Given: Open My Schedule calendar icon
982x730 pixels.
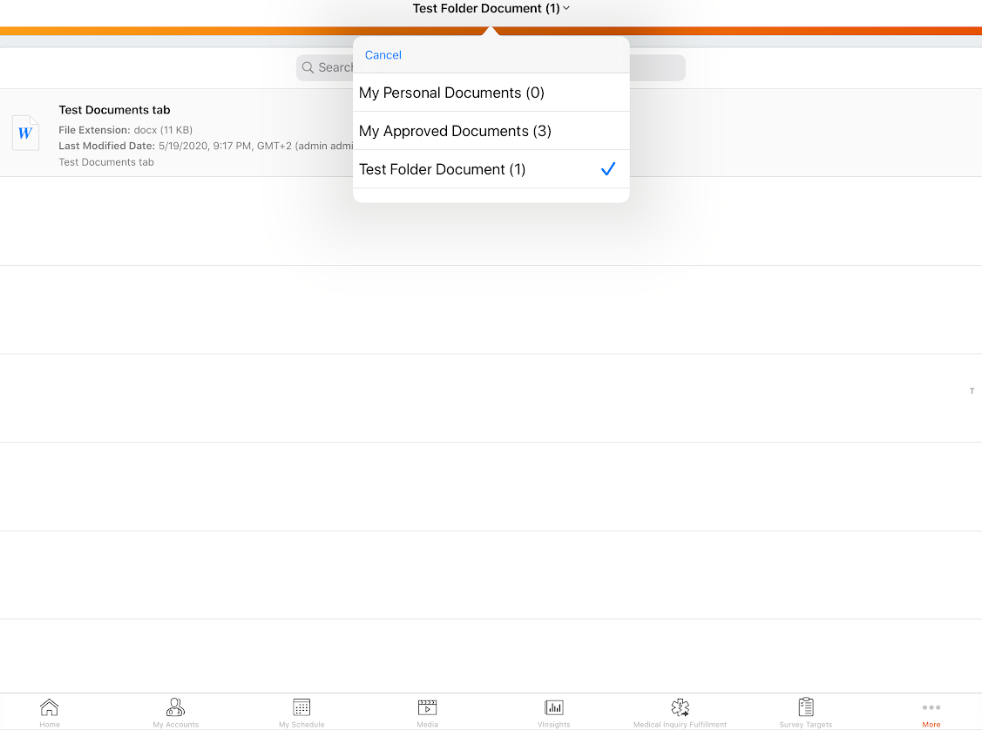Looking at the screenshot, I should click(x=301, y=708).
